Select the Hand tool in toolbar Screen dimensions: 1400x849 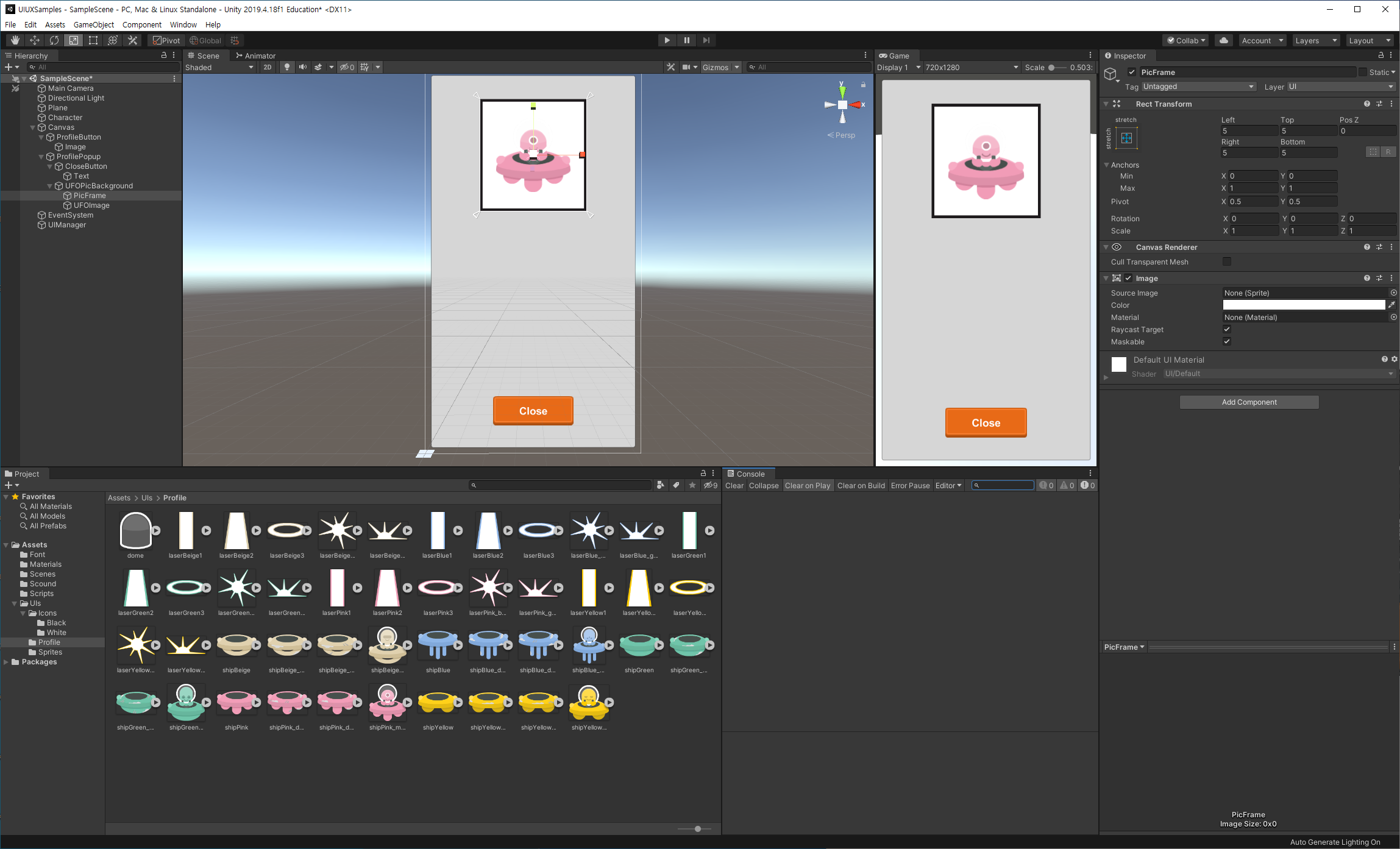[15, 40]
